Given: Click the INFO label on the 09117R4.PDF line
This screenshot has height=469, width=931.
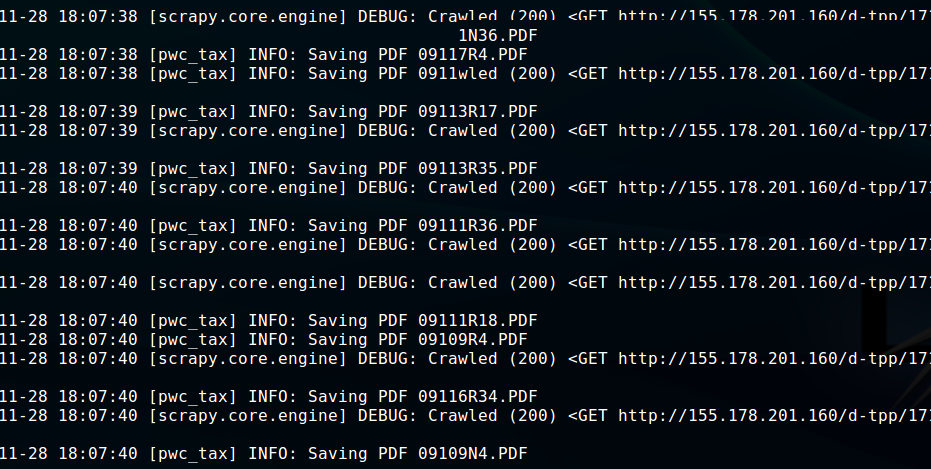Looking at the screenshot, I should coord(273,55).
